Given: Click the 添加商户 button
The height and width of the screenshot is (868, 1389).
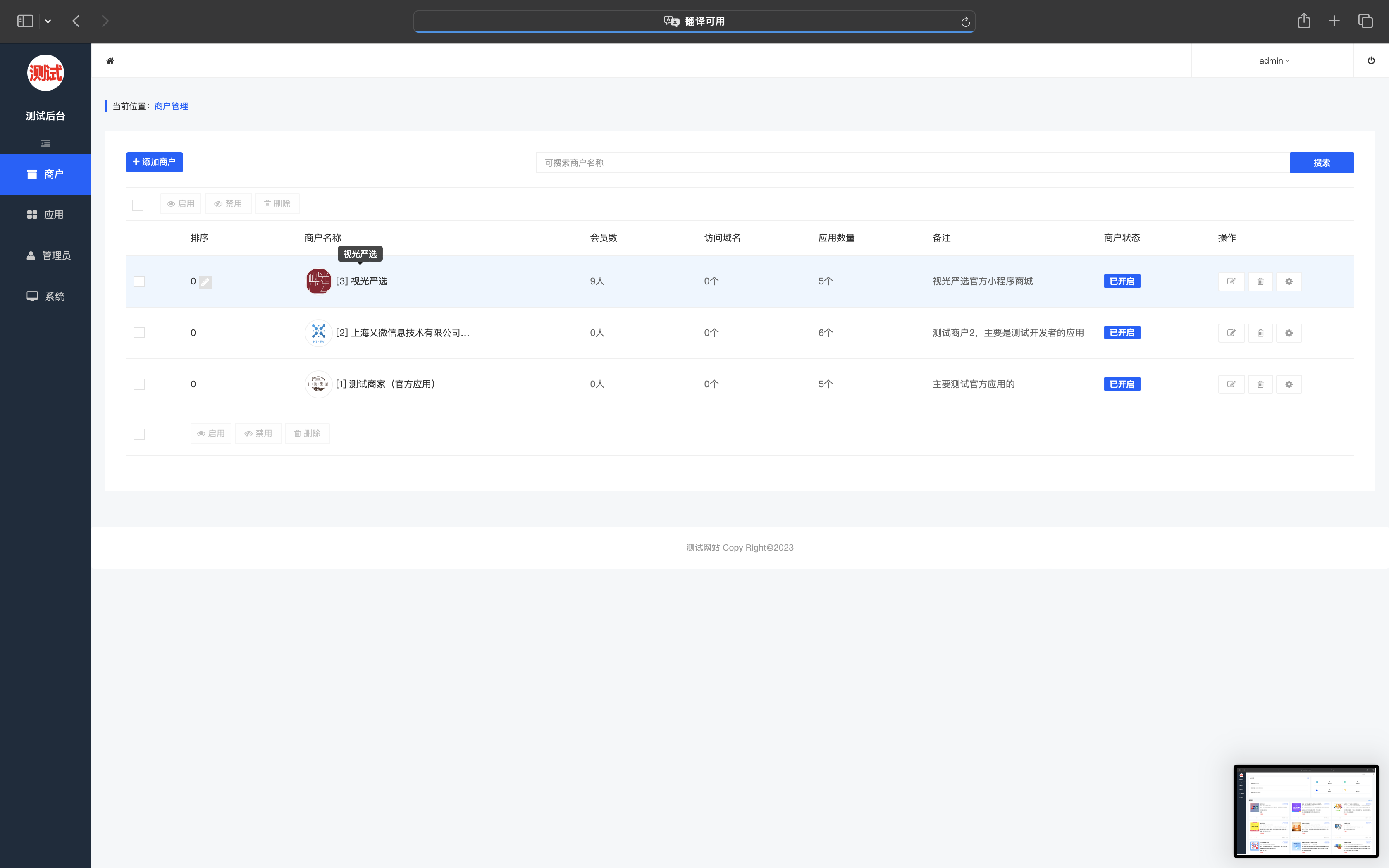Looking at the screenshot, I should (x=154, y=162).
